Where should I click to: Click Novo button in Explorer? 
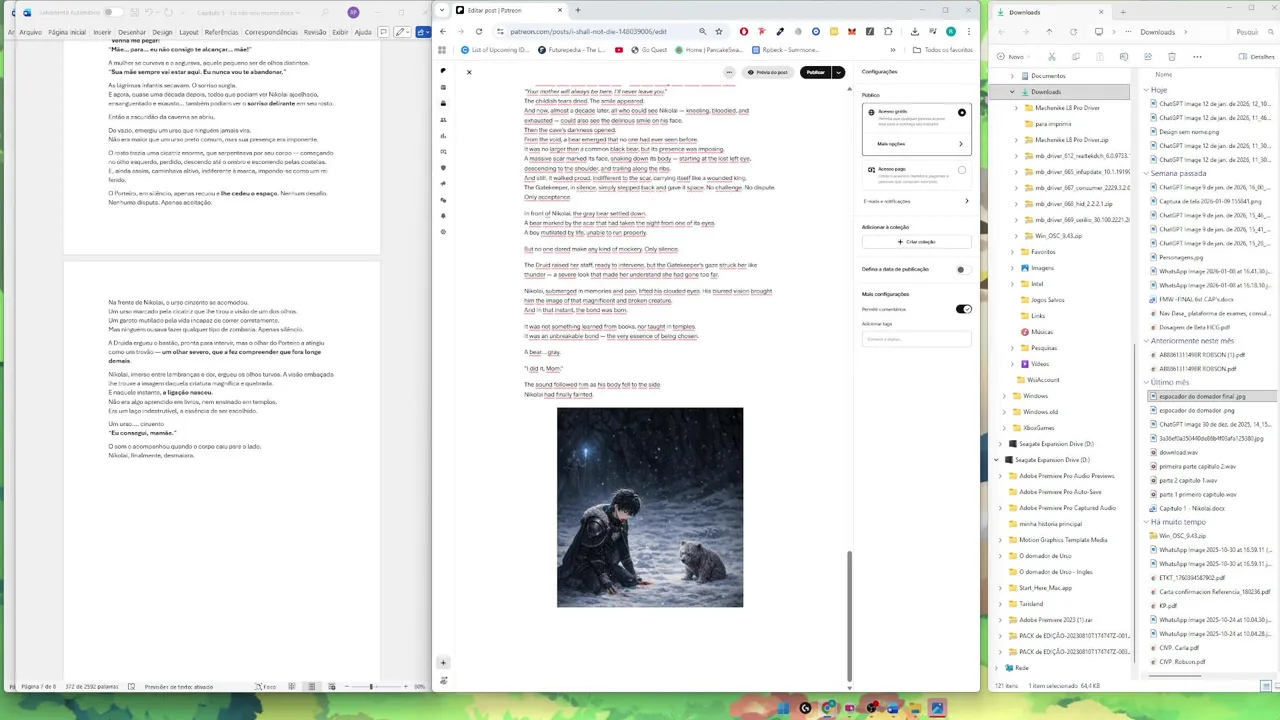pos(1012,57)
